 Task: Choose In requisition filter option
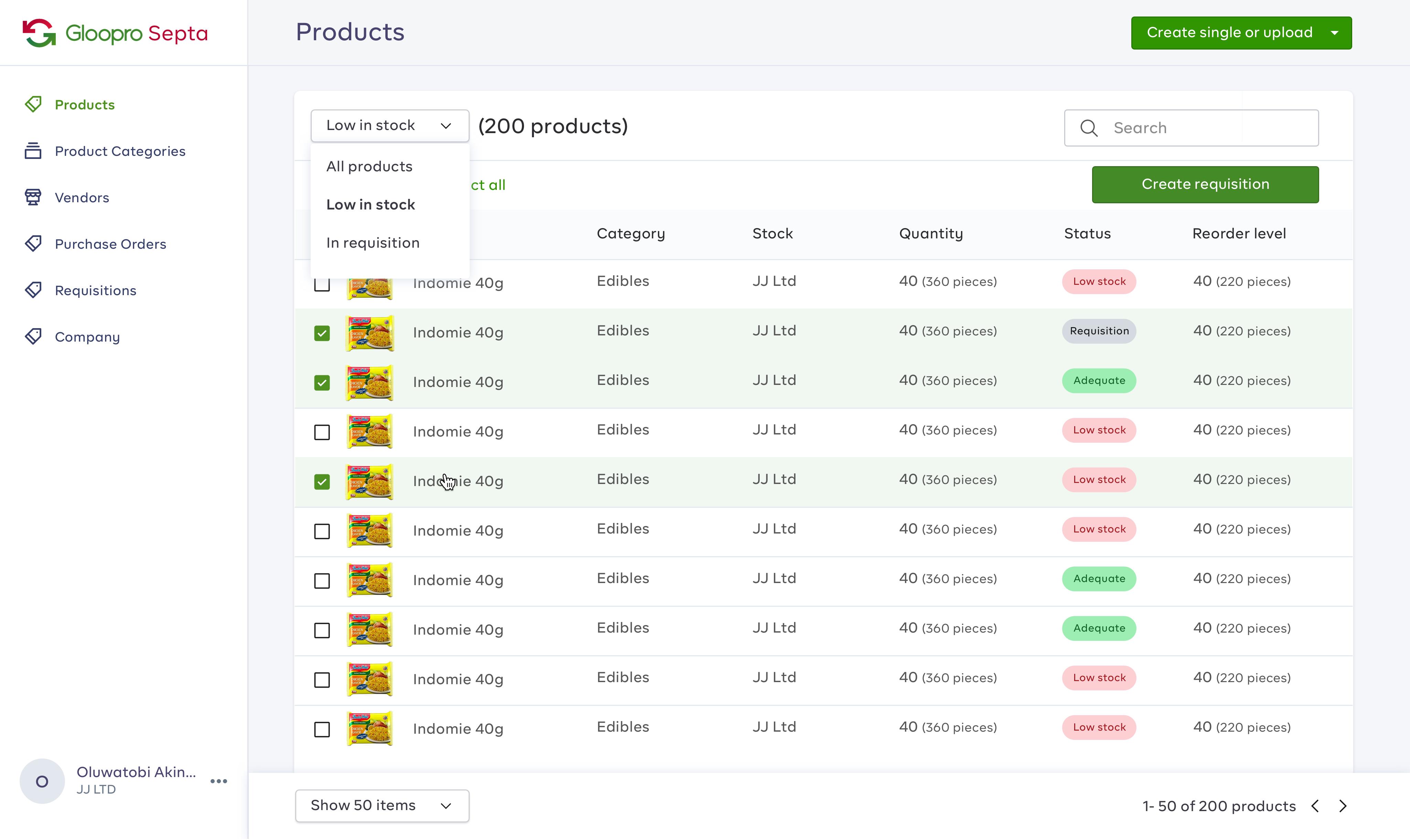tap(372, 243)
